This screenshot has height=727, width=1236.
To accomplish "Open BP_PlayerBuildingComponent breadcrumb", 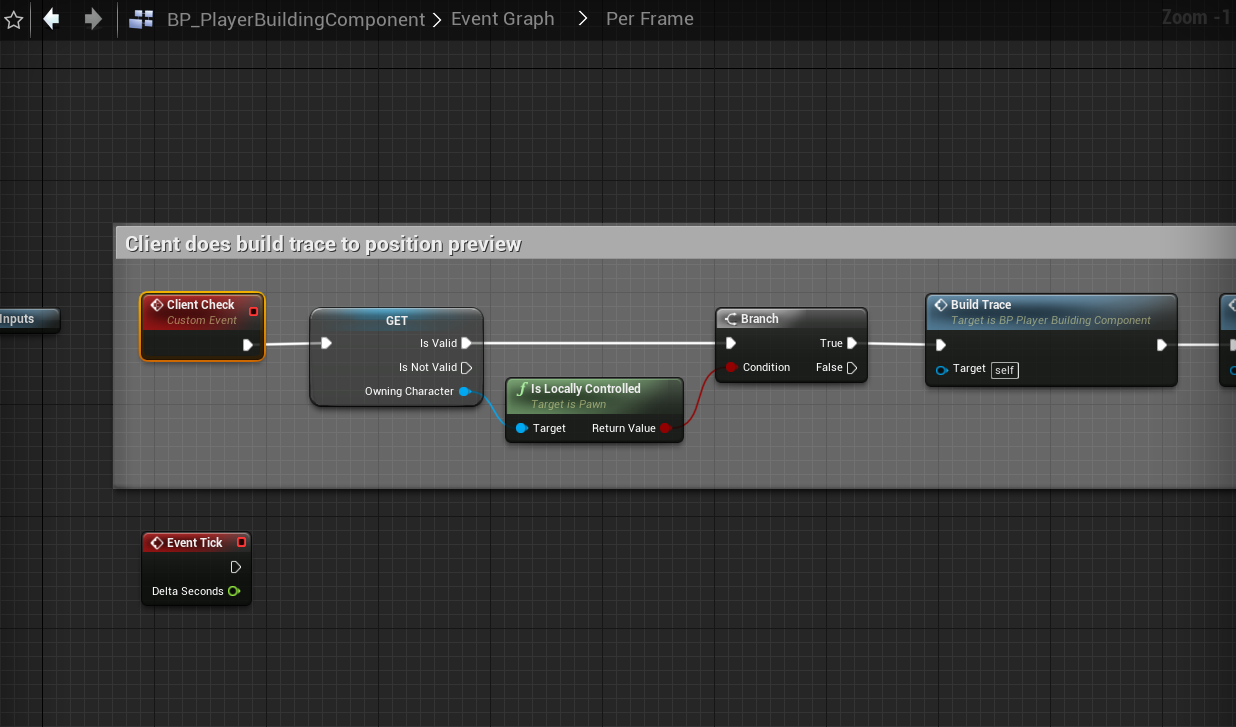I will point(296,19).
